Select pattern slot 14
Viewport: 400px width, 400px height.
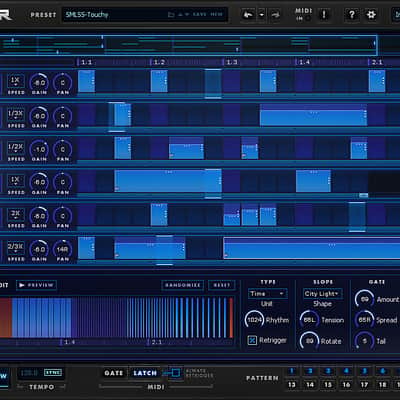pos(310,384)
